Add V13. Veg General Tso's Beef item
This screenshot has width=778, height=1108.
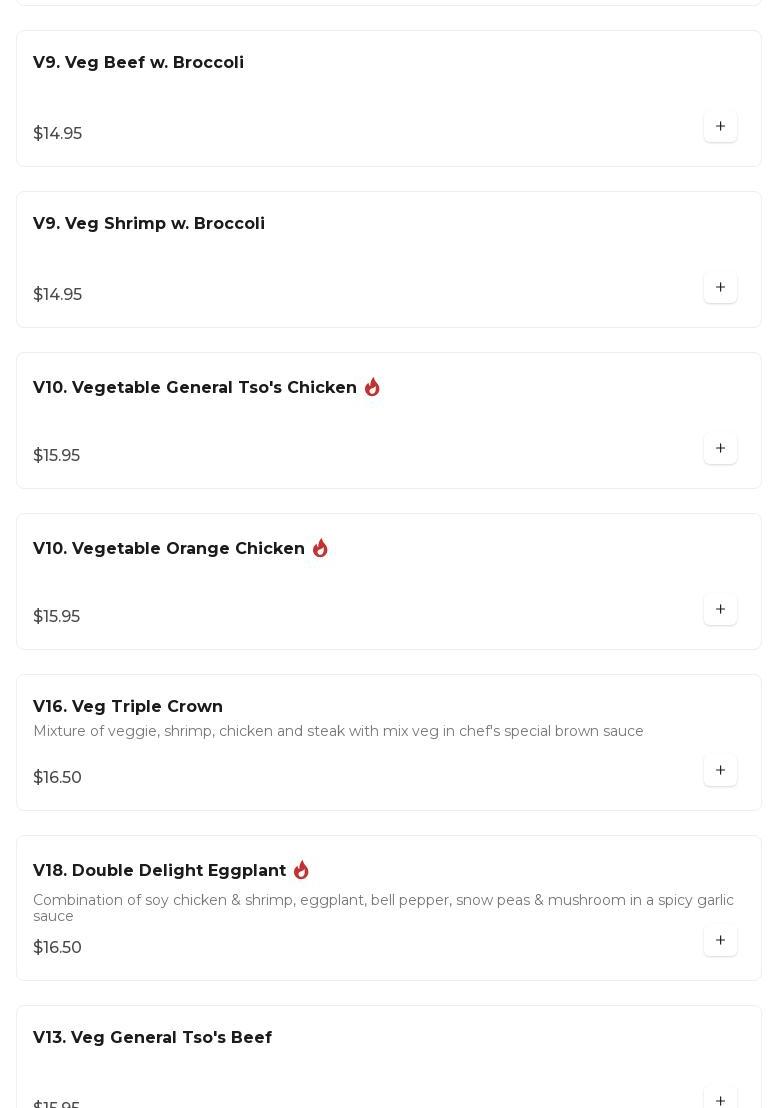(720, 1100)
